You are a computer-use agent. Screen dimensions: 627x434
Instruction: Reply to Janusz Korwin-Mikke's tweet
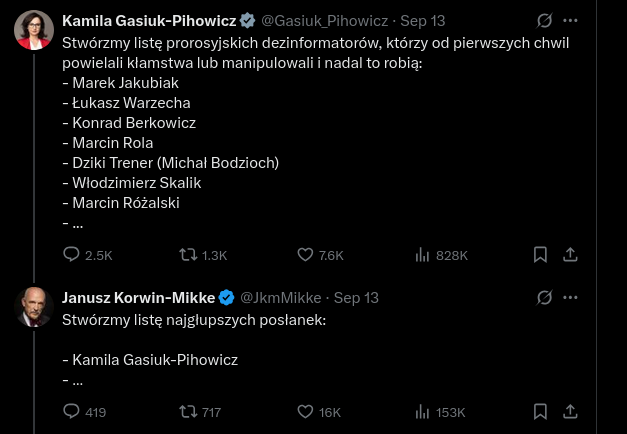71,411
